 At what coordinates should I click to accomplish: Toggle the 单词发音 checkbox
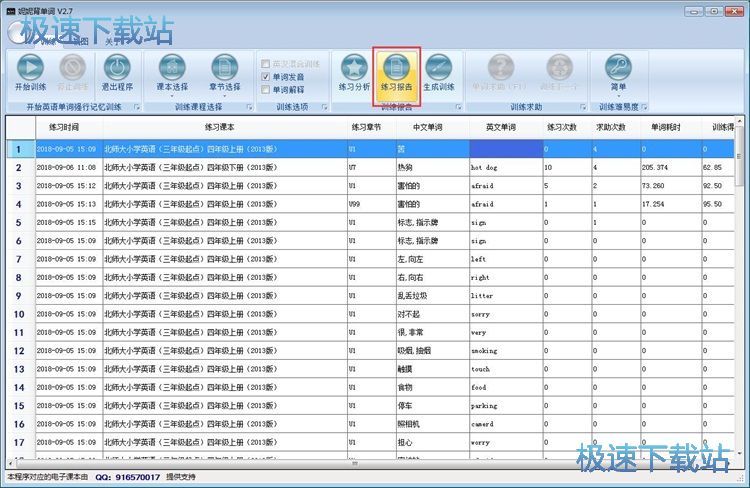pos(265,77)
